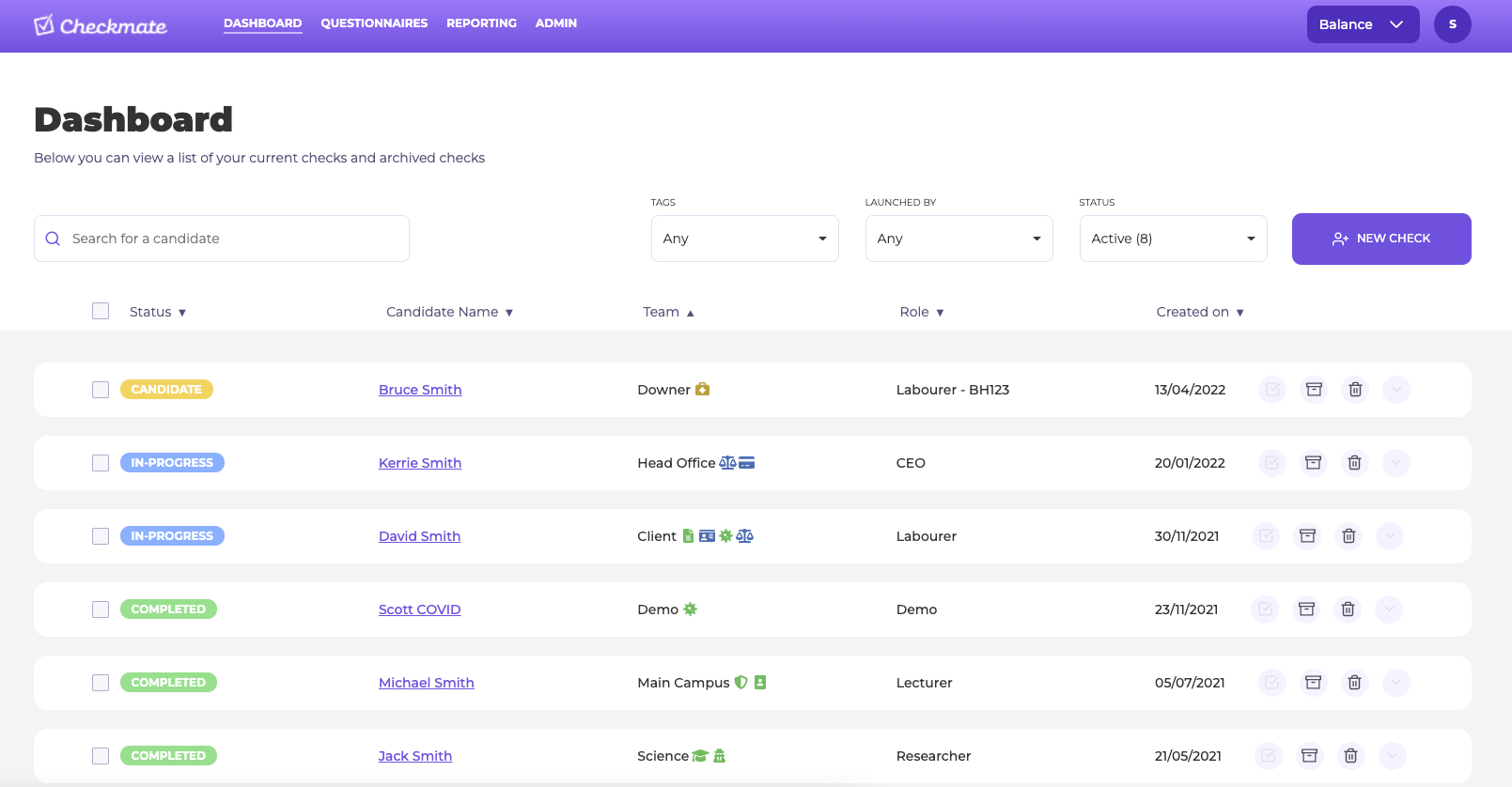The image size is (1512, 787).
Task: Delete Jack Smith's check with trash icon
Action: click(1350, 756)
